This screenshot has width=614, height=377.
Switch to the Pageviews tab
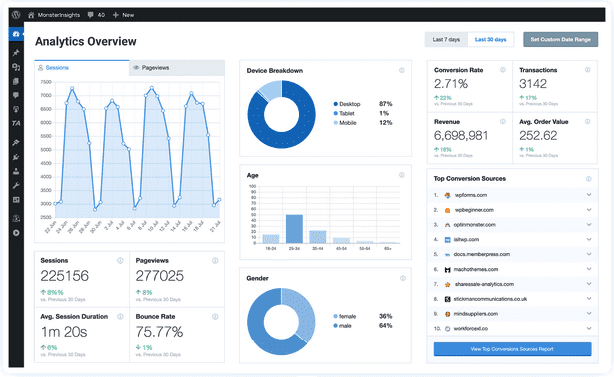click(x=177, y=68)
